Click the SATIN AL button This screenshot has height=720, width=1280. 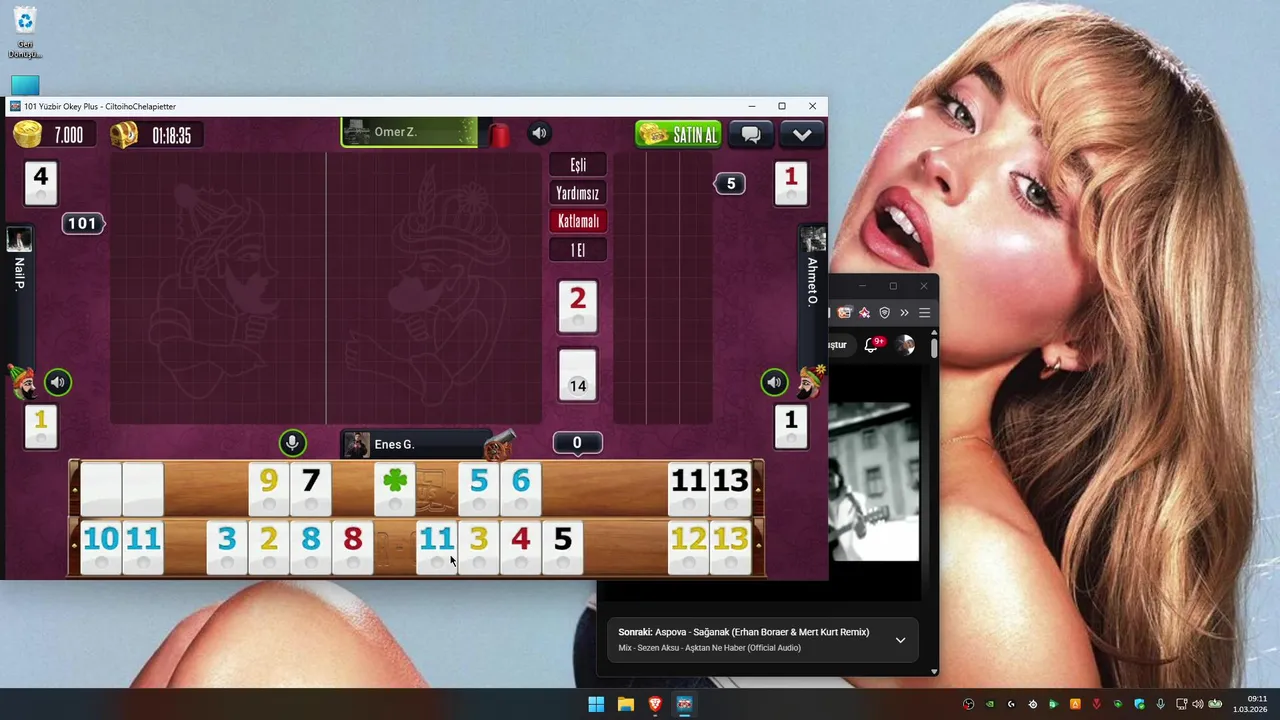click(x=678, y=134)
